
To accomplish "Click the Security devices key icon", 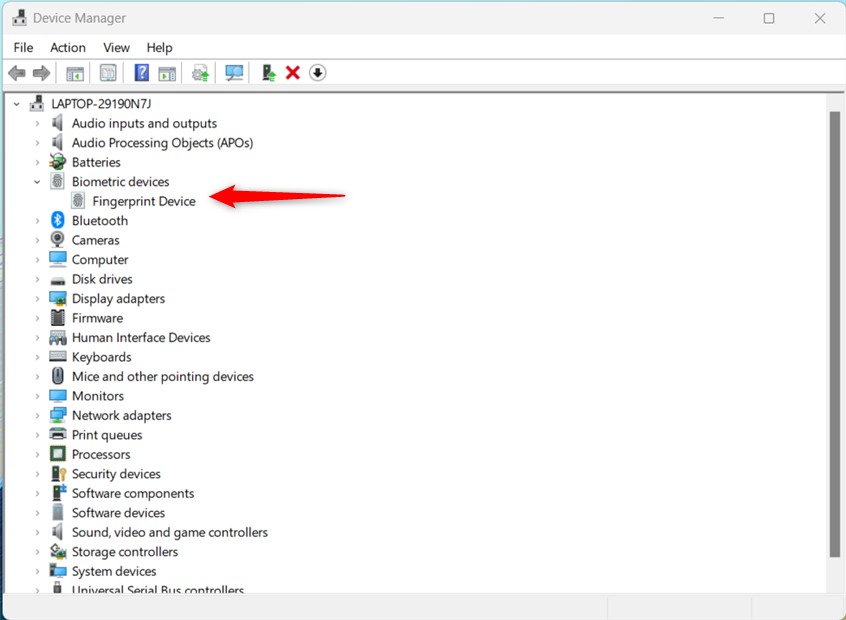I will tap(58, 473).
